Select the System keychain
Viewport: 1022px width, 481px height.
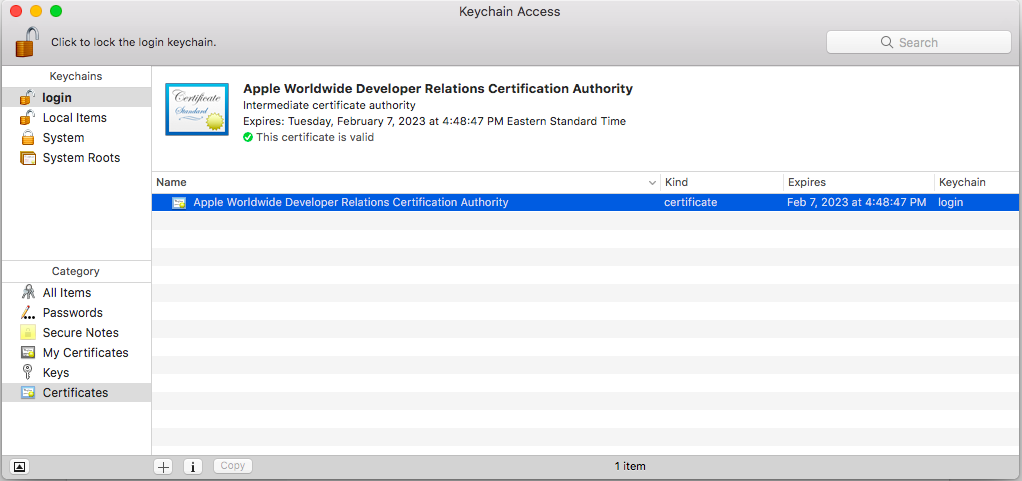[x=76, y=138]
